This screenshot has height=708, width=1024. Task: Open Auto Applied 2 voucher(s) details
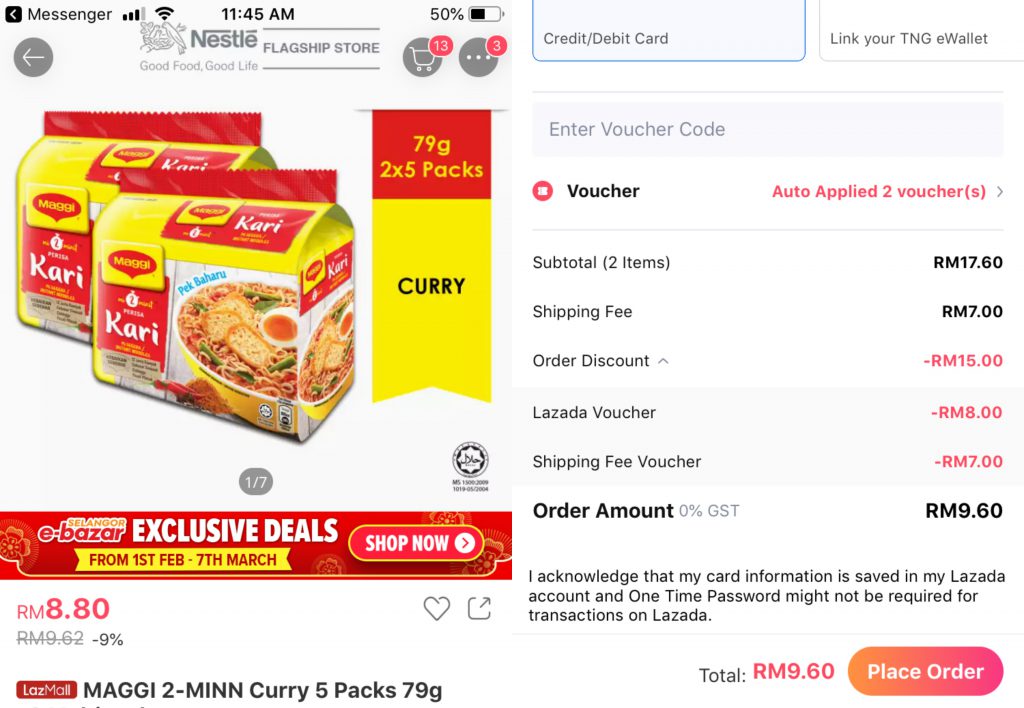point(878,191)
